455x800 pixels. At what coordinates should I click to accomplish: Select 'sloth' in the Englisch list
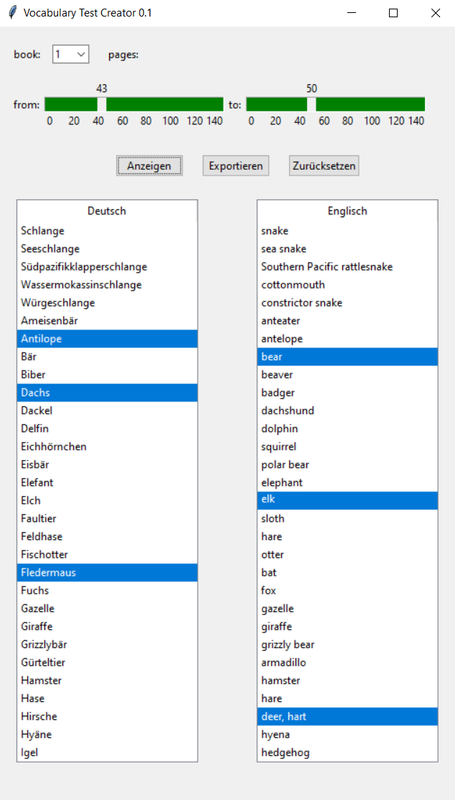point(347,518)
